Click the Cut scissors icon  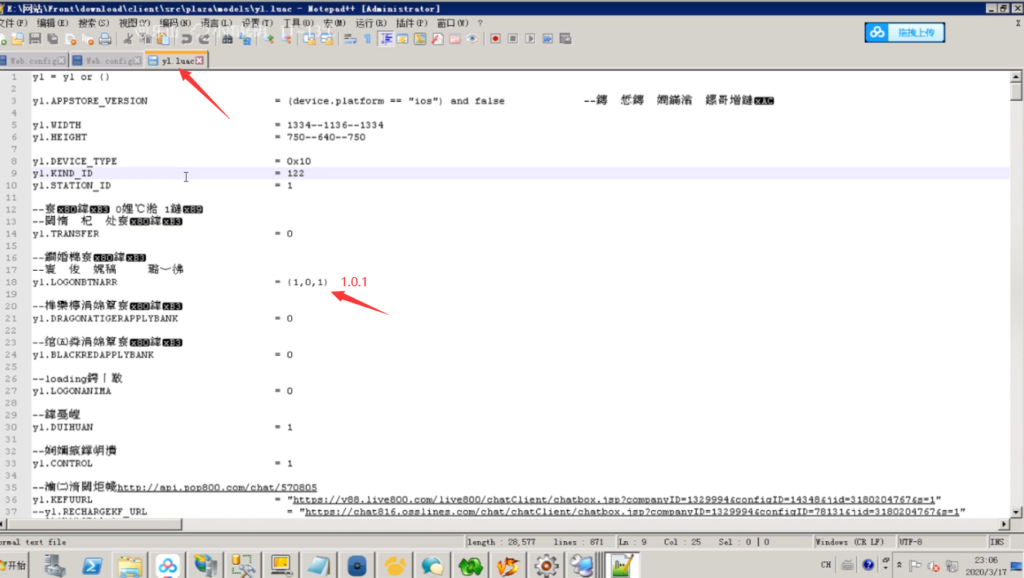[129, 39]
